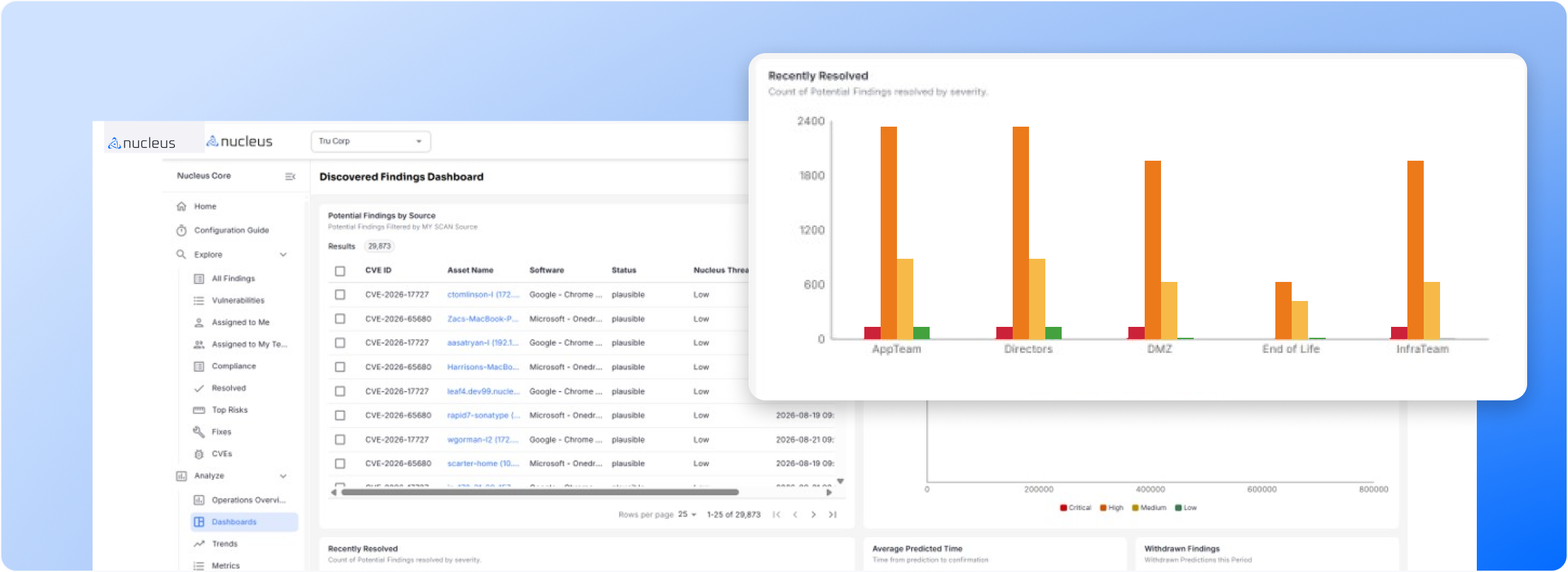Click the Medium yellow legend swatch
Viewport: 1568px width, 572px height.
point(1135,508)
